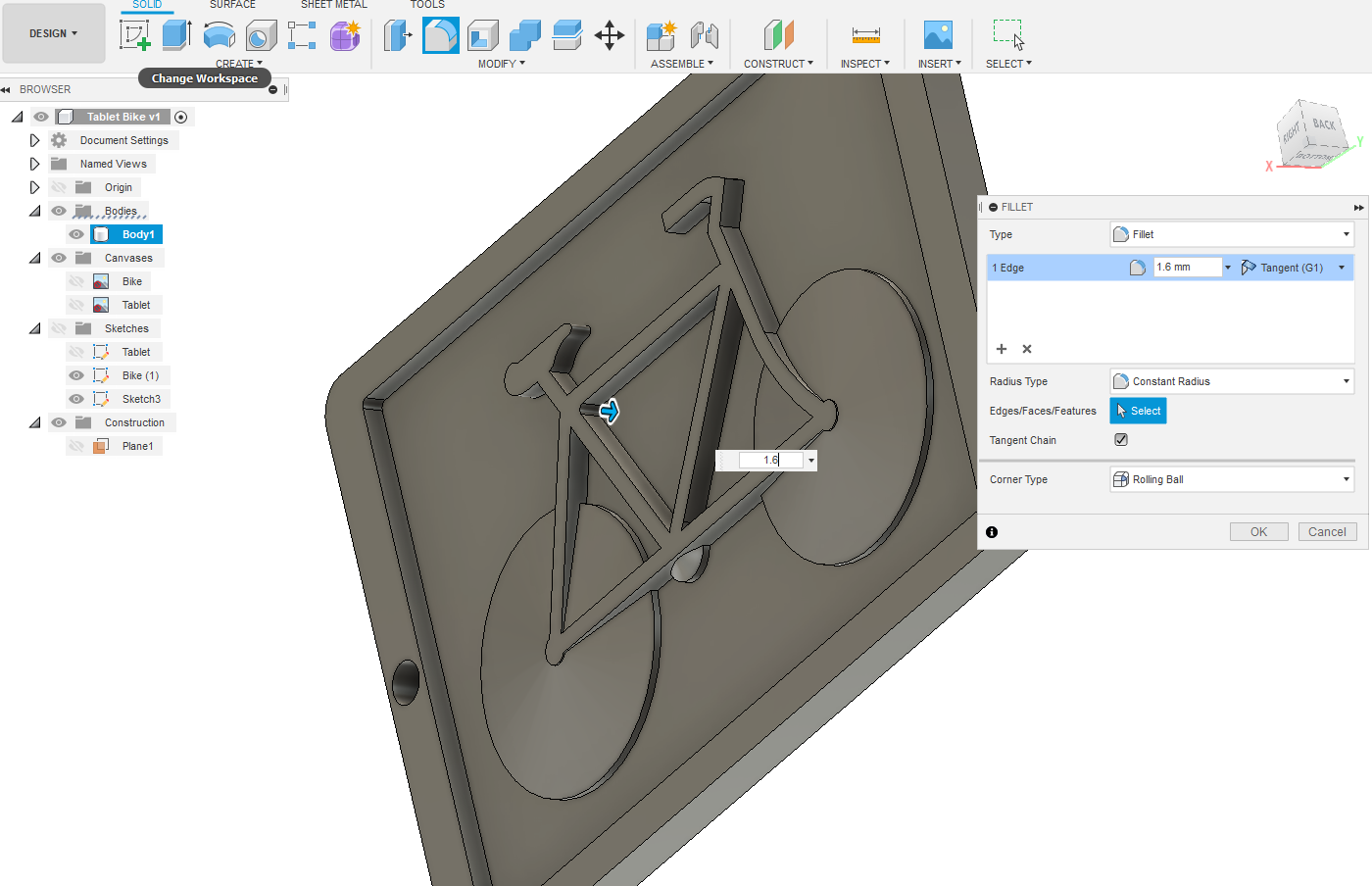The height and width of the screenshot is (886, 1372).
Task: Select the Offset Plane construct icon
Action: click(778, 36)
